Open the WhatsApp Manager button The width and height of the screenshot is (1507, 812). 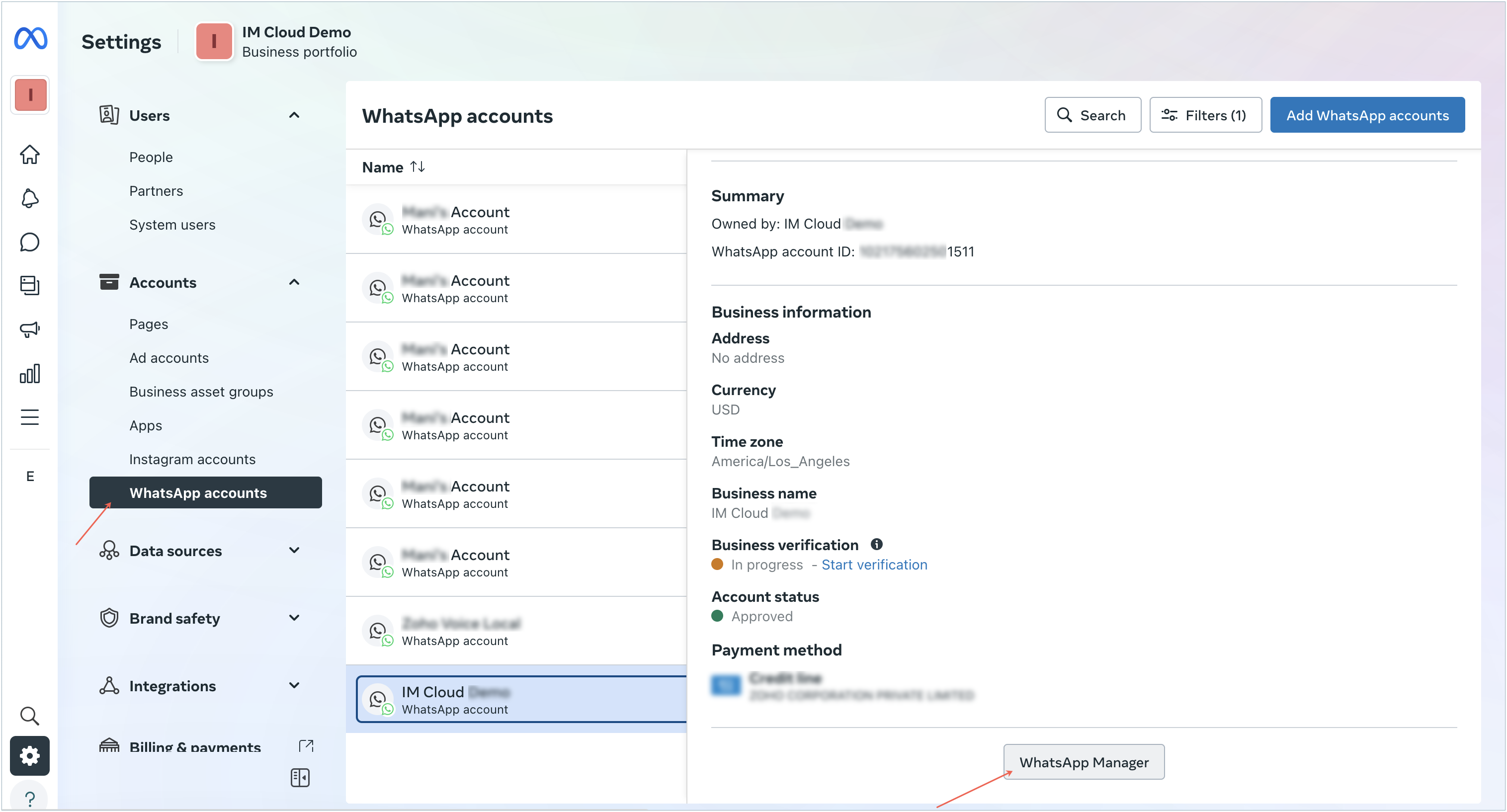tap(1084, 762)
